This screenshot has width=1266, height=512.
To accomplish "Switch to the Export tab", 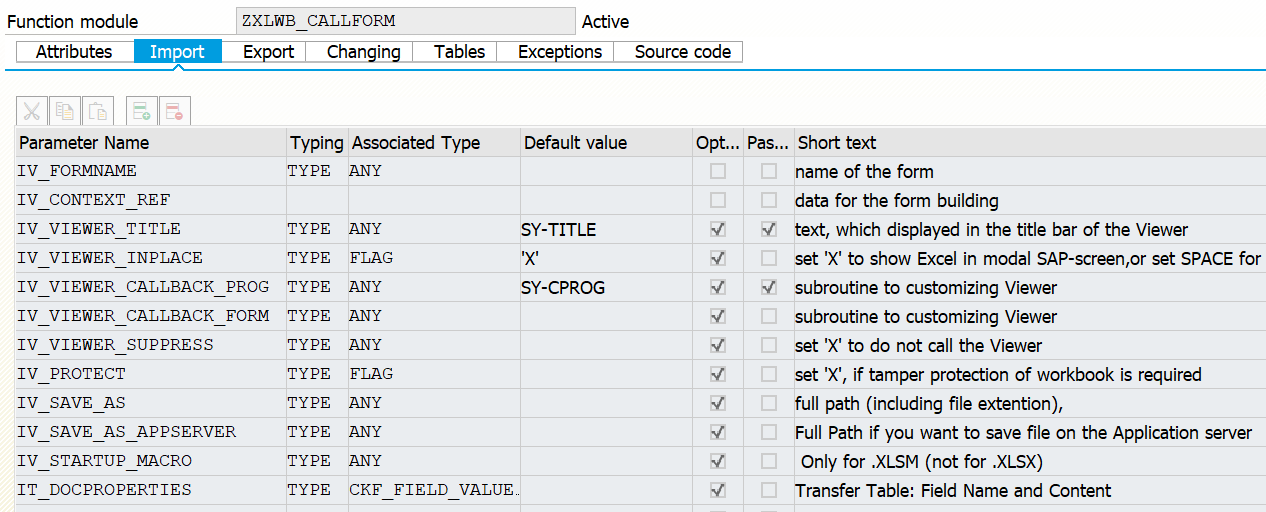I will pyautogui.click(x=268, y=52).
